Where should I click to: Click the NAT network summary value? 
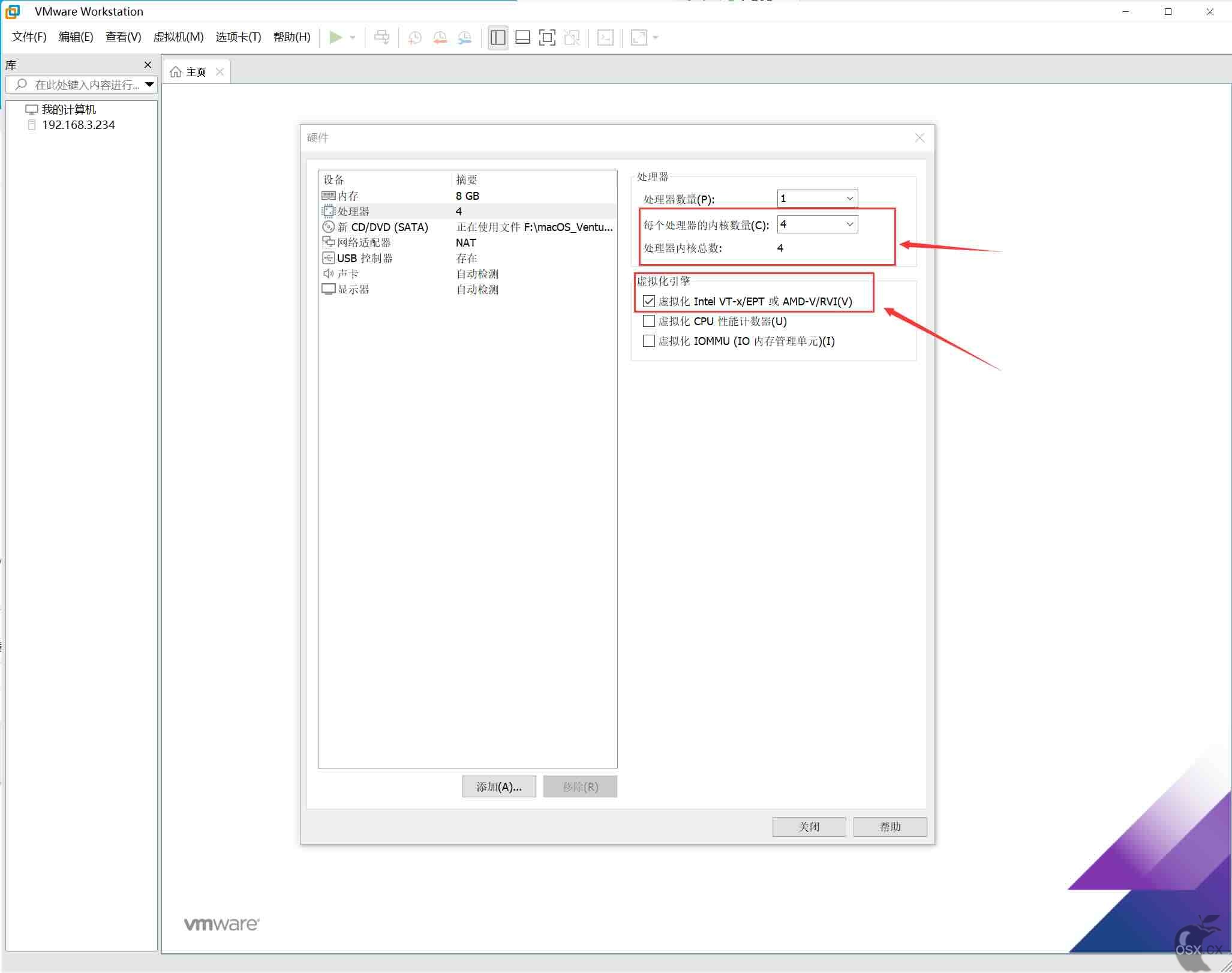466,243
